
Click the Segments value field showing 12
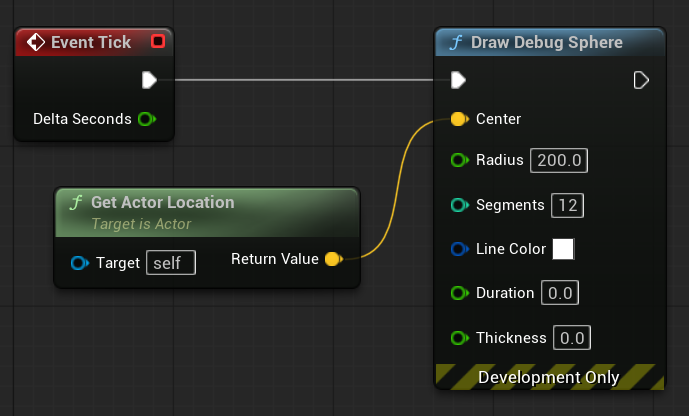[x=568, y=205]
